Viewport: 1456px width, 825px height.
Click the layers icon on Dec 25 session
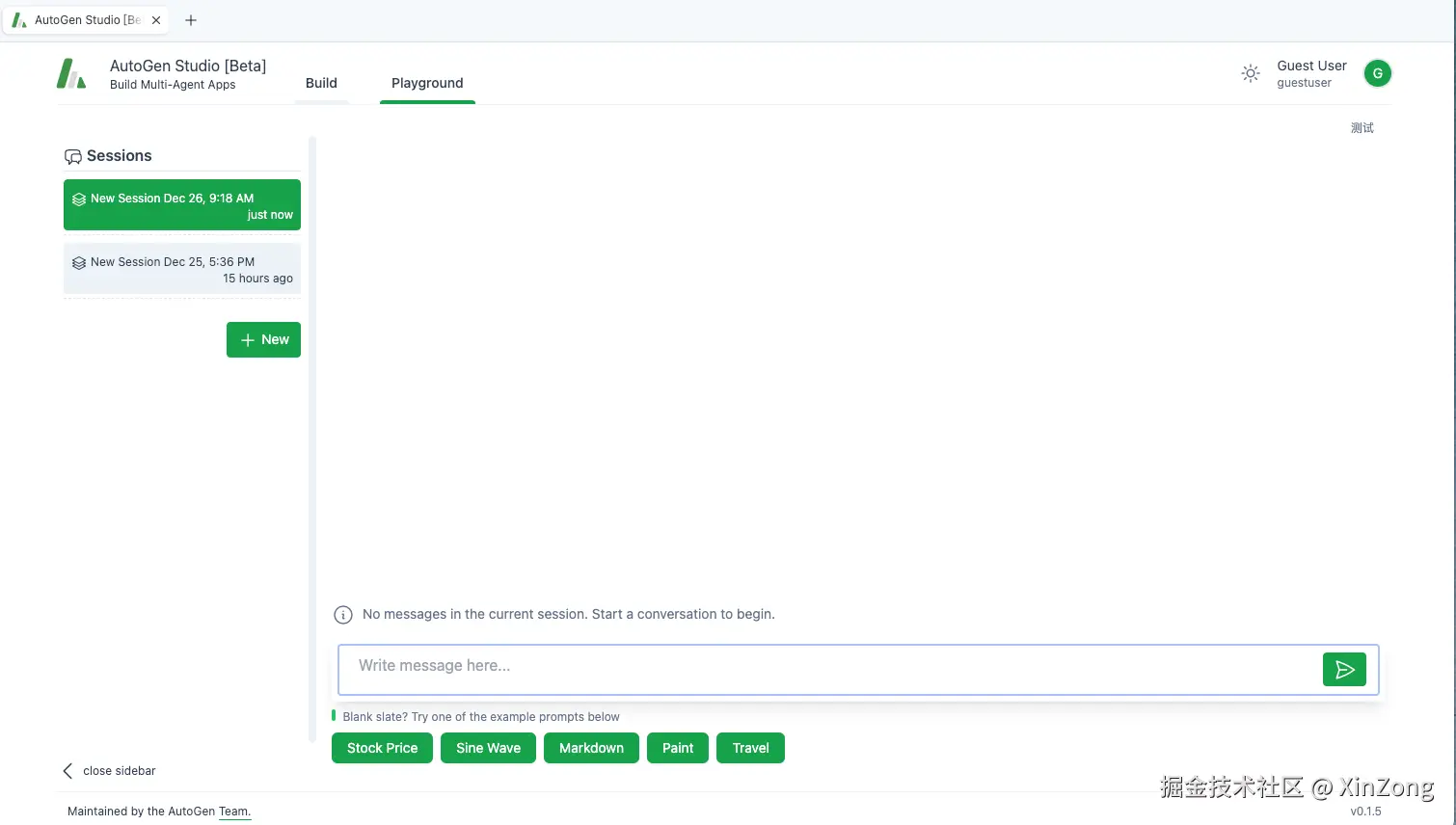79,263
